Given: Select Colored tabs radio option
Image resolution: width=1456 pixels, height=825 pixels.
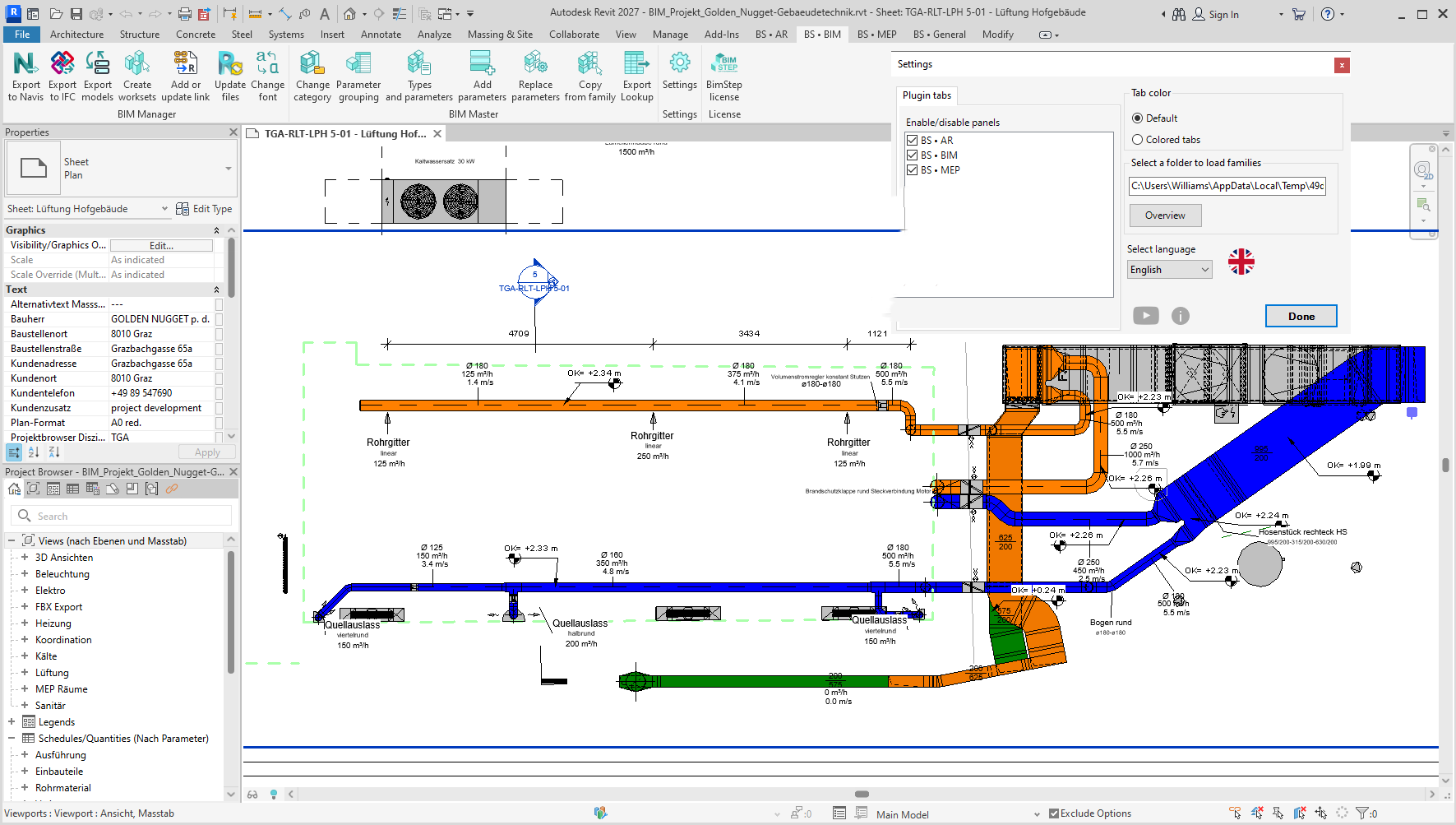Looking at the screenshot, I should [x=1138, y=140].
